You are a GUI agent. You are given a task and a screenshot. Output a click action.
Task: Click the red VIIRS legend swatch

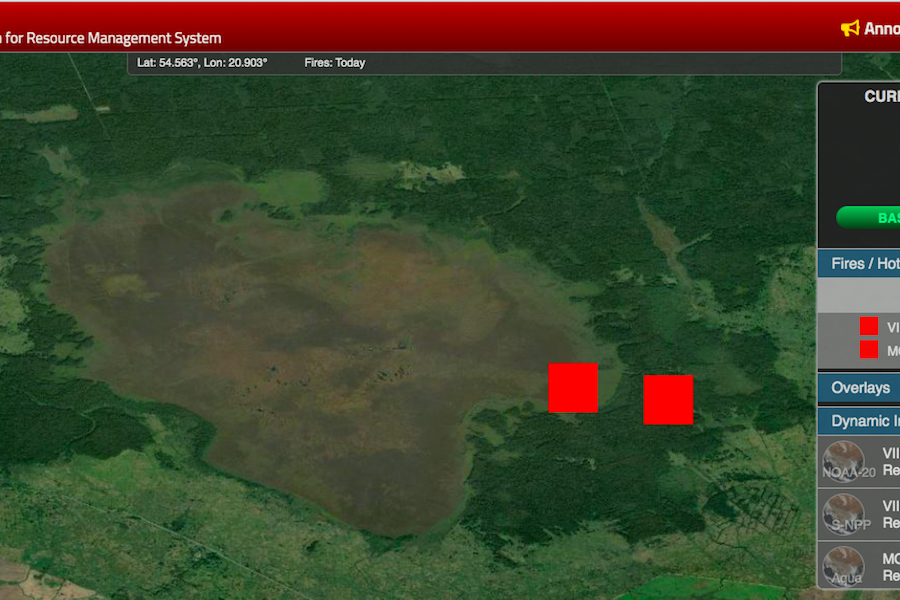coord(869,326)
